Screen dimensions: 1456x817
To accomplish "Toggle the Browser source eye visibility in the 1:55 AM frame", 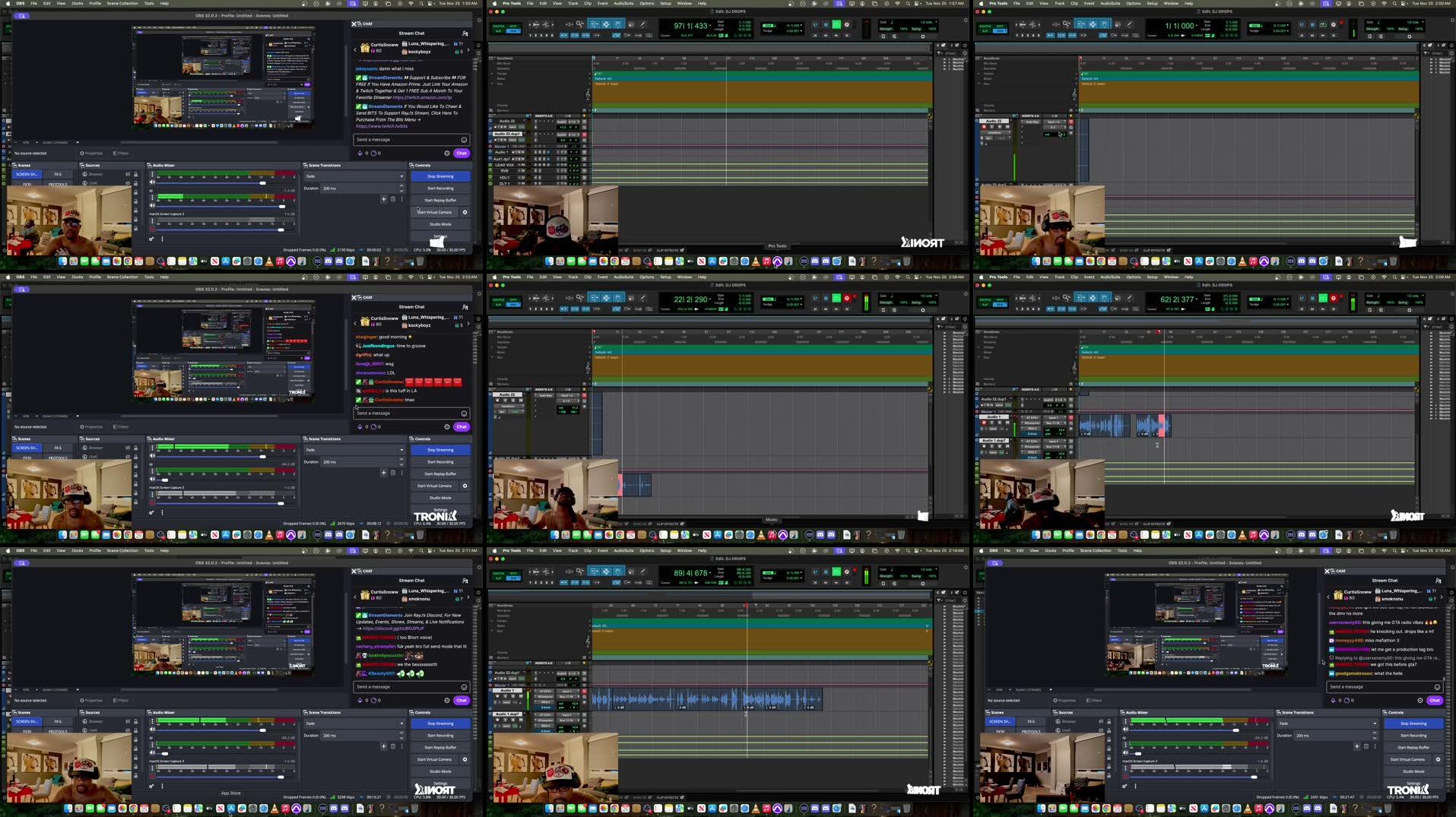I will [x=128, y=174].
